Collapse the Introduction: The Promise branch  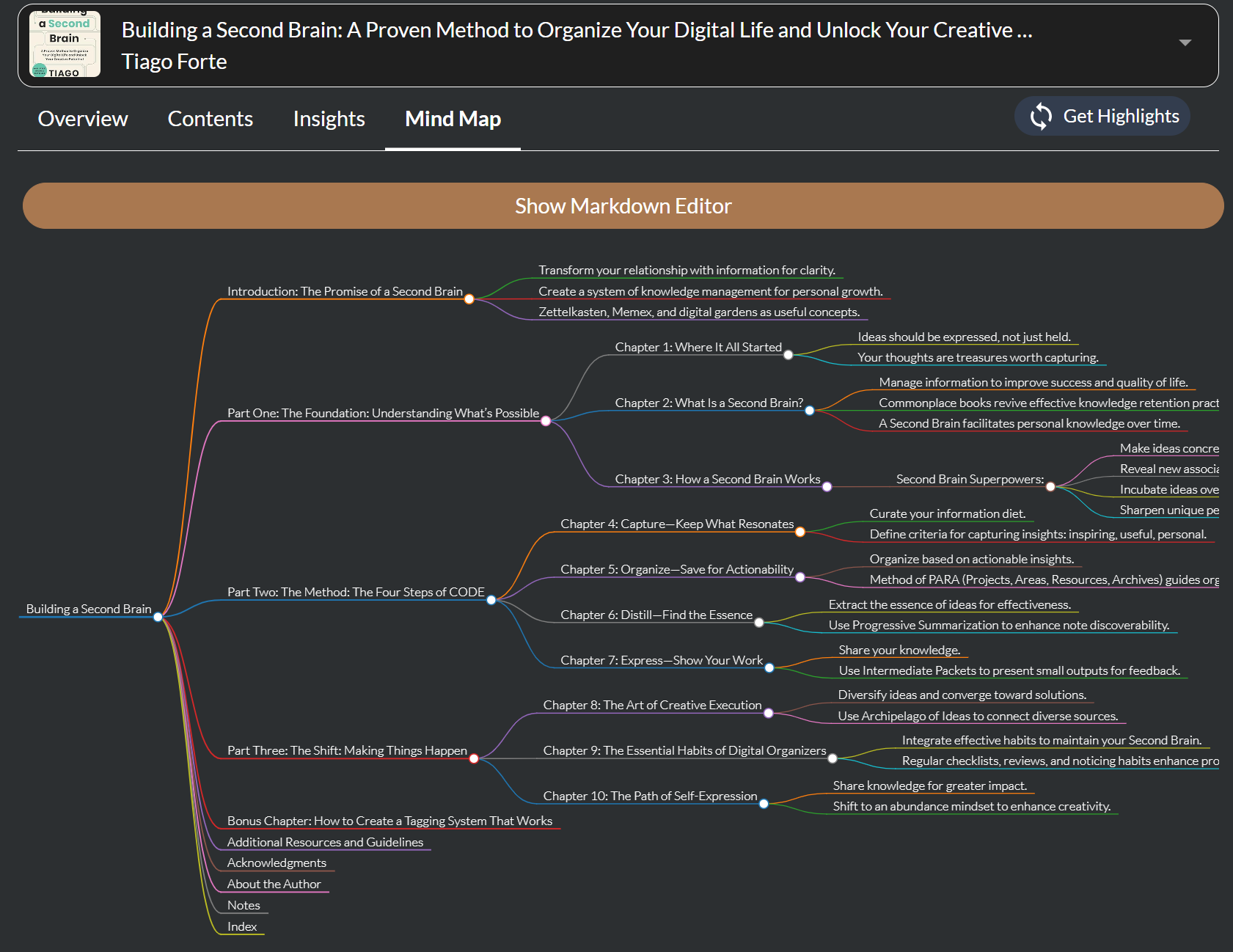(x=469, y=299)
